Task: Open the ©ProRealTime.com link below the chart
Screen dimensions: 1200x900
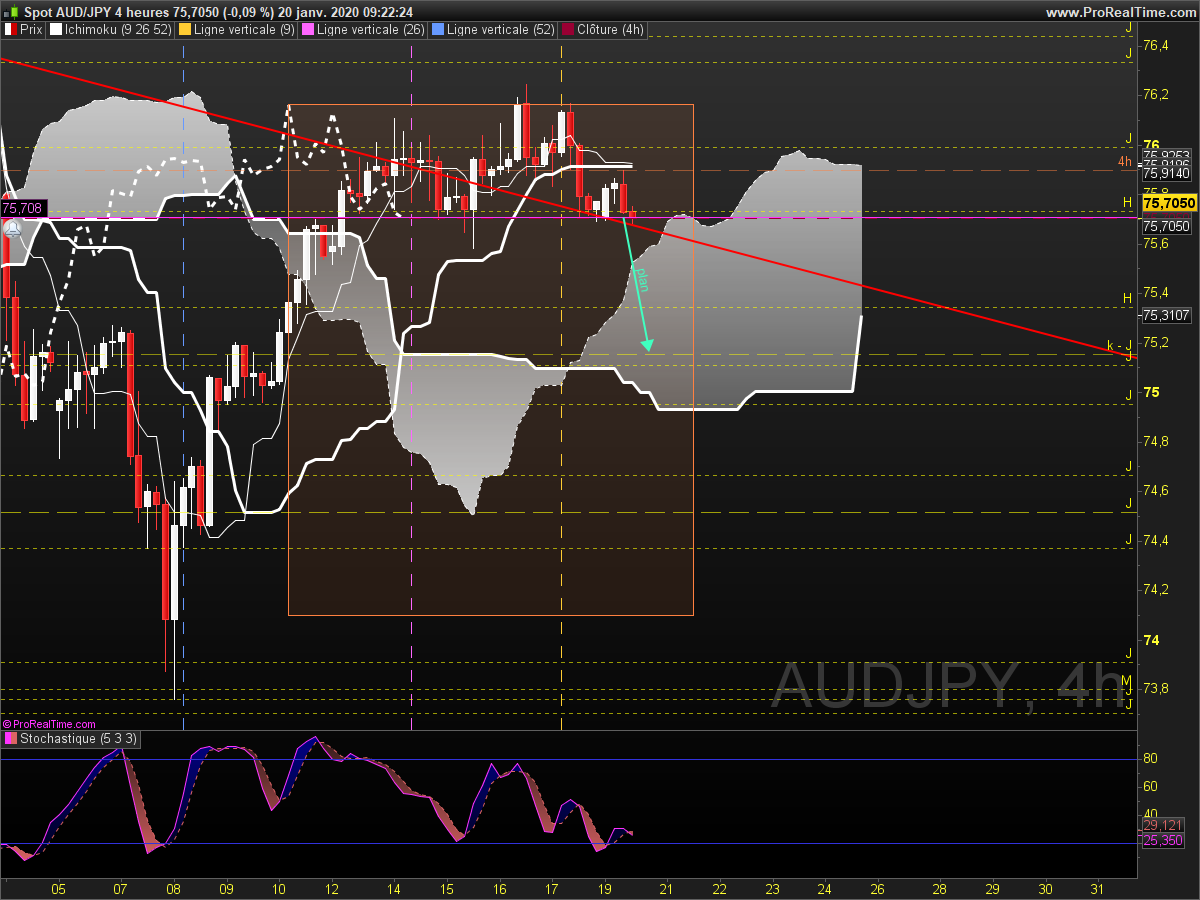Action: (x=49, y=724)
